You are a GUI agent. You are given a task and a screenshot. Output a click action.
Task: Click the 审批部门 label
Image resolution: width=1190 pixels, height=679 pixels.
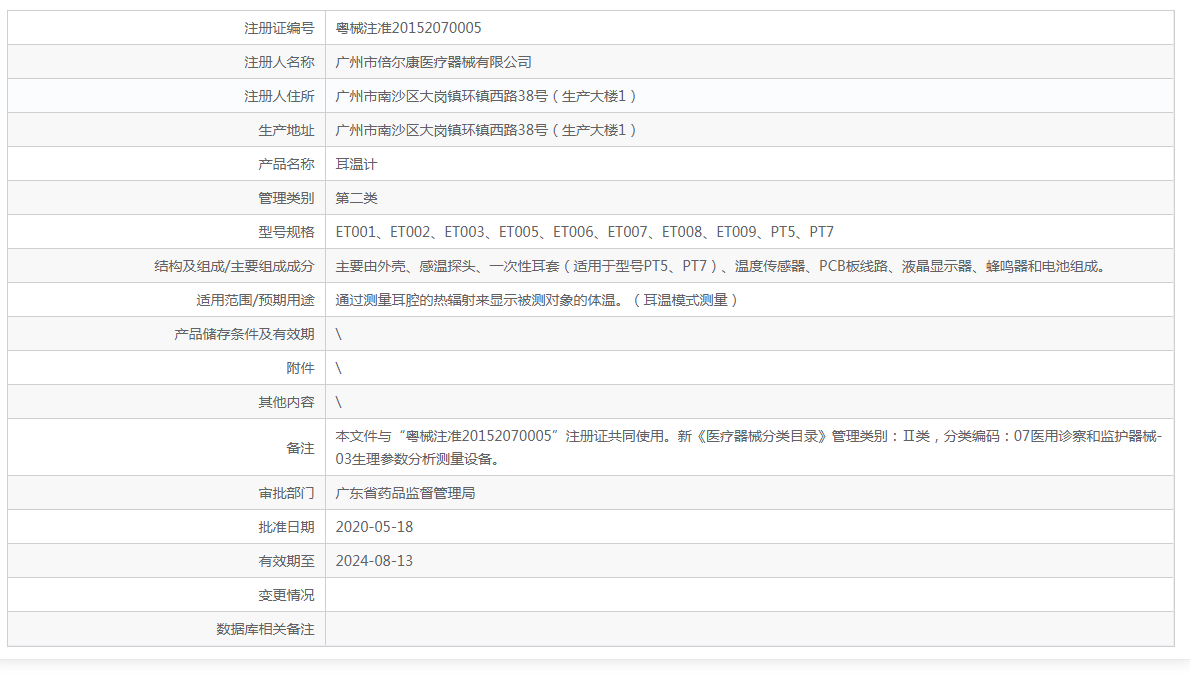(x=285, y=493)
